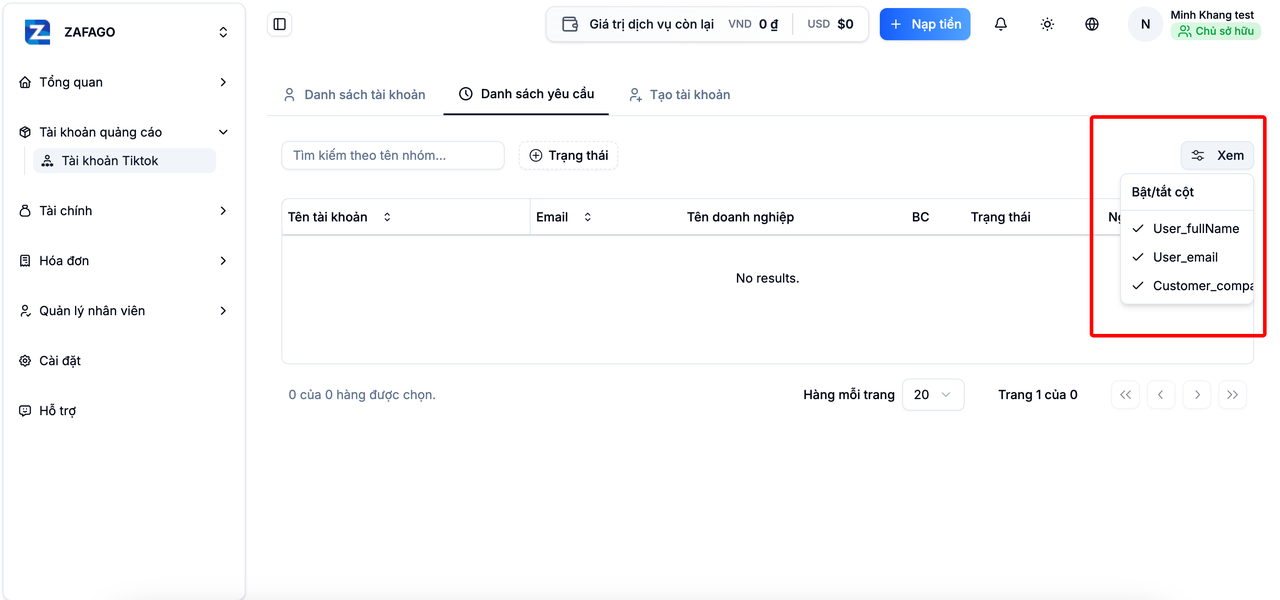Open the Trạng thái filter button
1280x600 pixels.
click(x=568, y=155)
